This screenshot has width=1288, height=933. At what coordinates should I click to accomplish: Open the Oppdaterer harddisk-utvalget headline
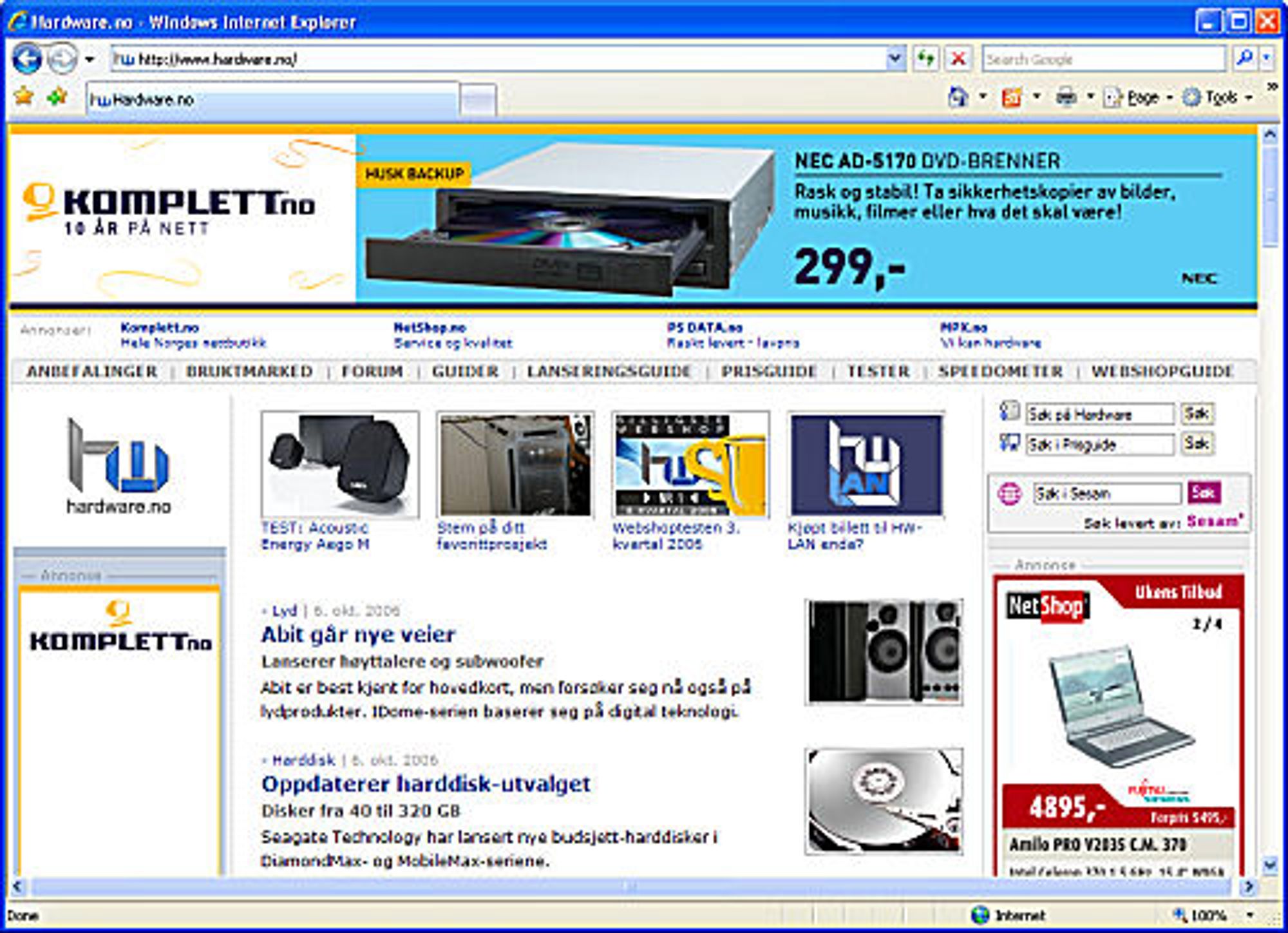(426, 784)
